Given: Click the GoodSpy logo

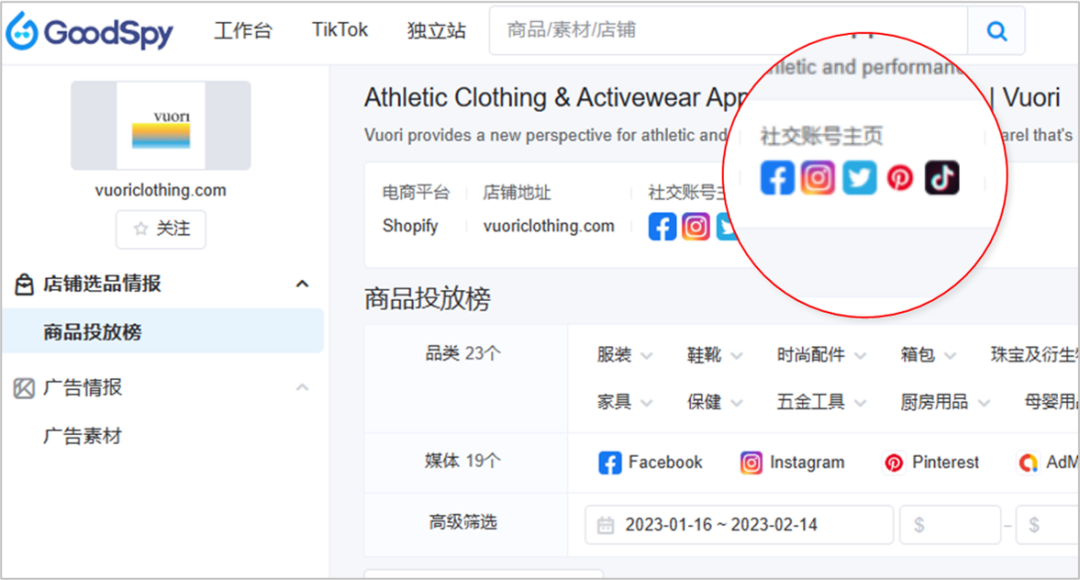Looking at the screenshot, I should click(x=90, y=32).
